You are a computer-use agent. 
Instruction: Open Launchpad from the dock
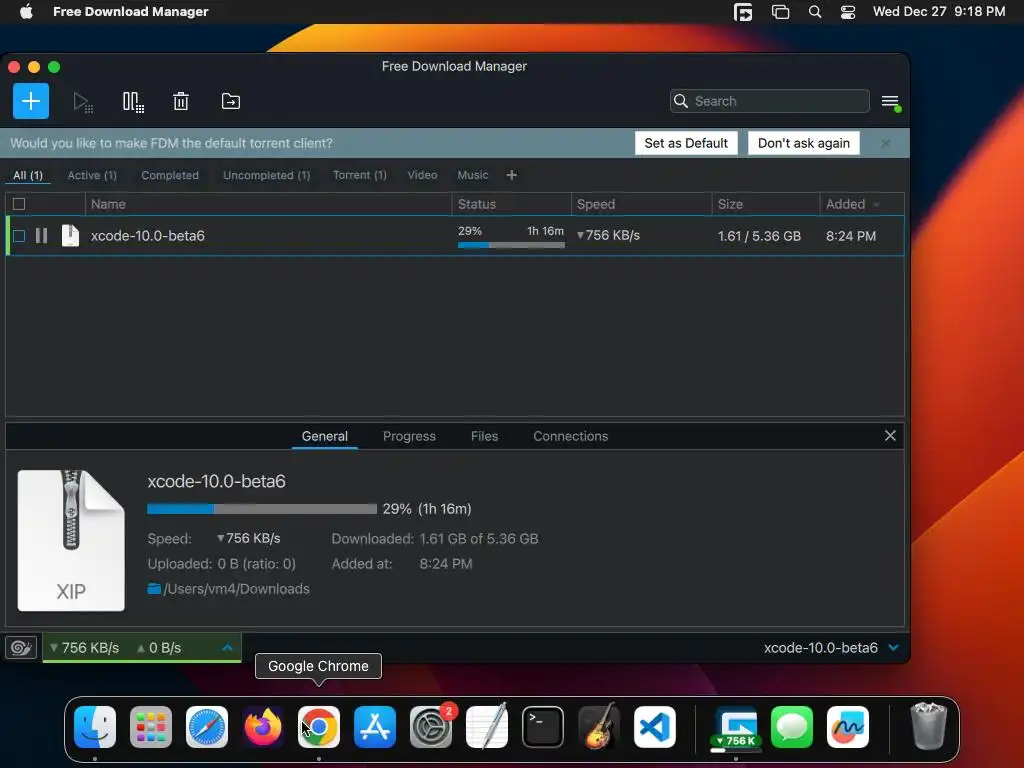tap(151, 727)
